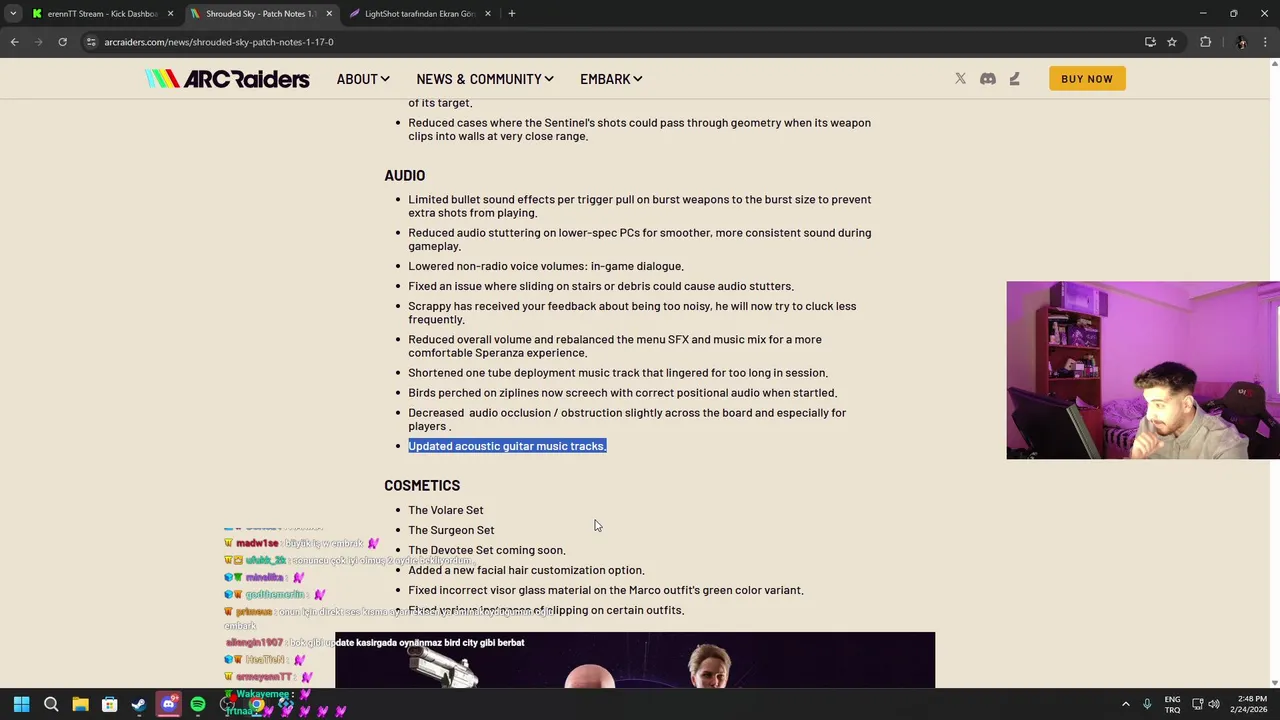1280x720 pixels.
Task: Open the tab search dropdown arrow
Action: [13, 14]
